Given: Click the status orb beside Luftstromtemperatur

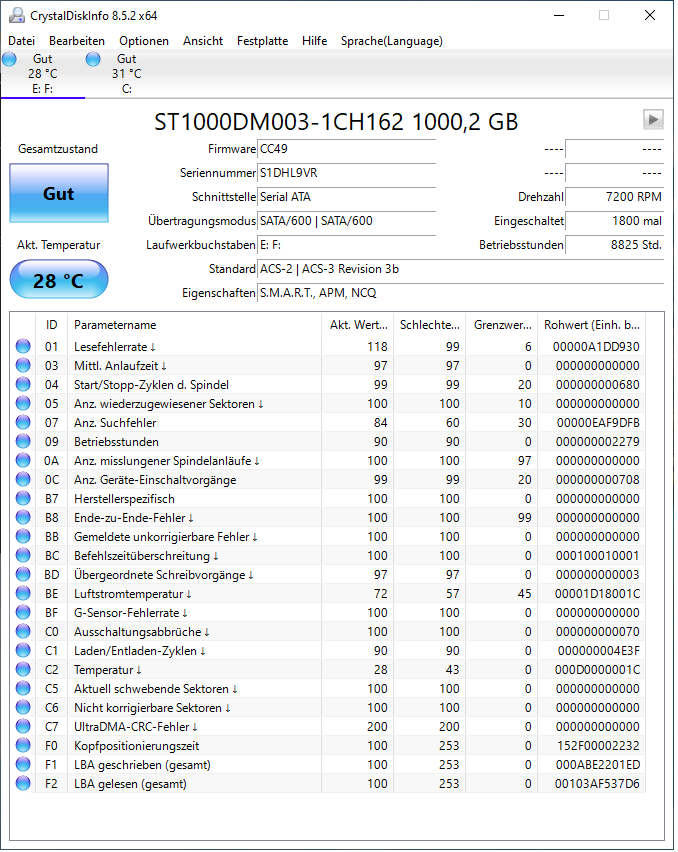Looking at the screenshot, I should coord(23,596).
